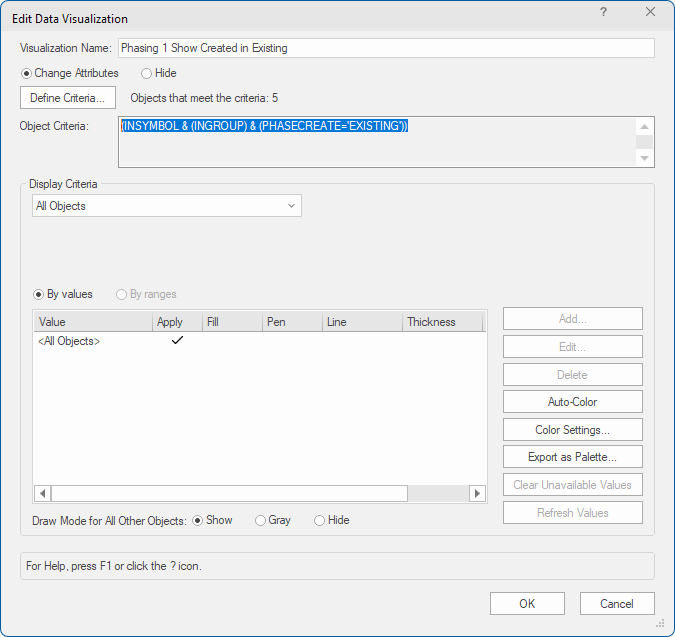Select the Hide radio option at top
675x637 pixels.
tap(146, 73)
